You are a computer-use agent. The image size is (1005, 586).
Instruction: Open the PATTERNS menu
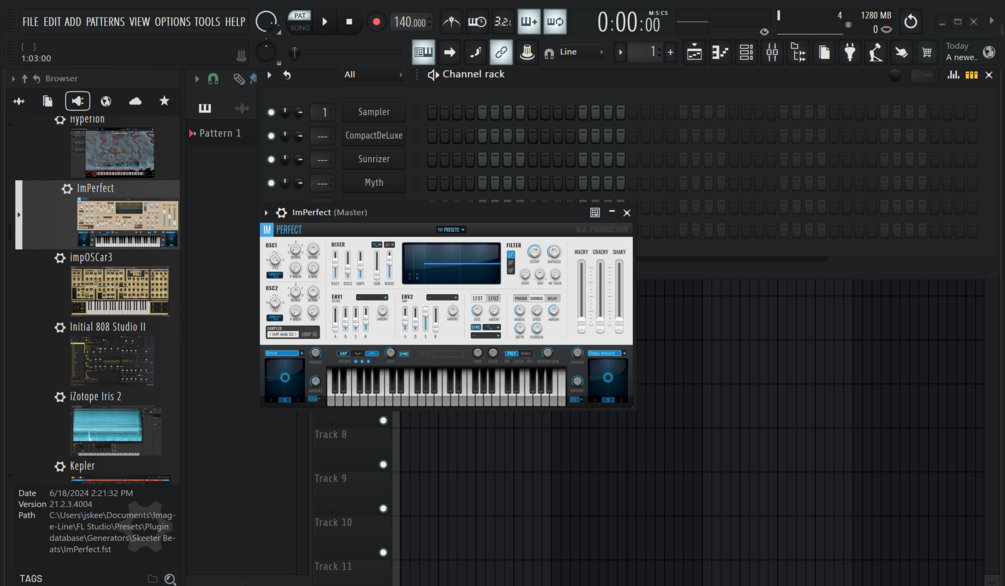click(105, 22)
